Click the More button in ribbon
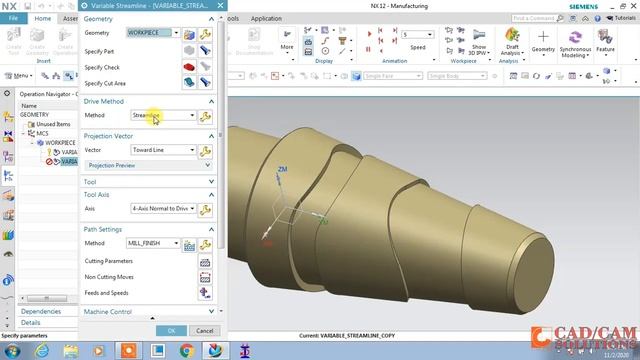 [x=287, y=42]
